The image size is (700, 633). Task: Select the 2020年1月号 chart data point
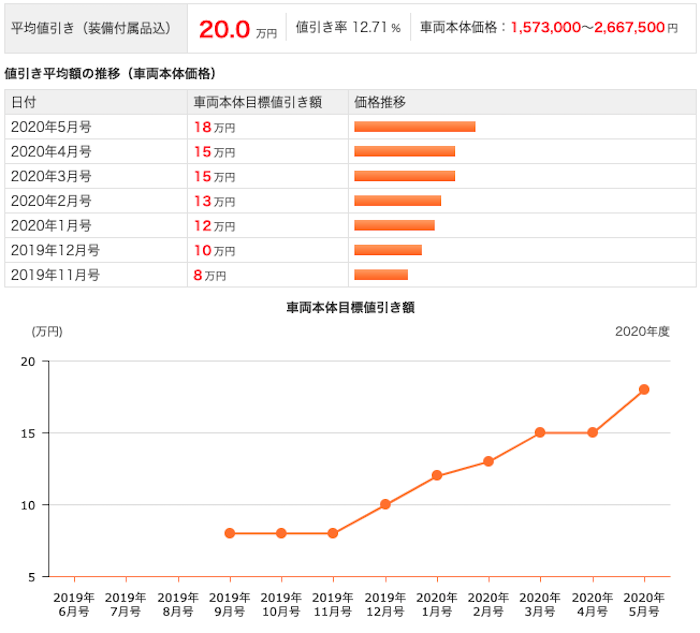tap(437, 475)
